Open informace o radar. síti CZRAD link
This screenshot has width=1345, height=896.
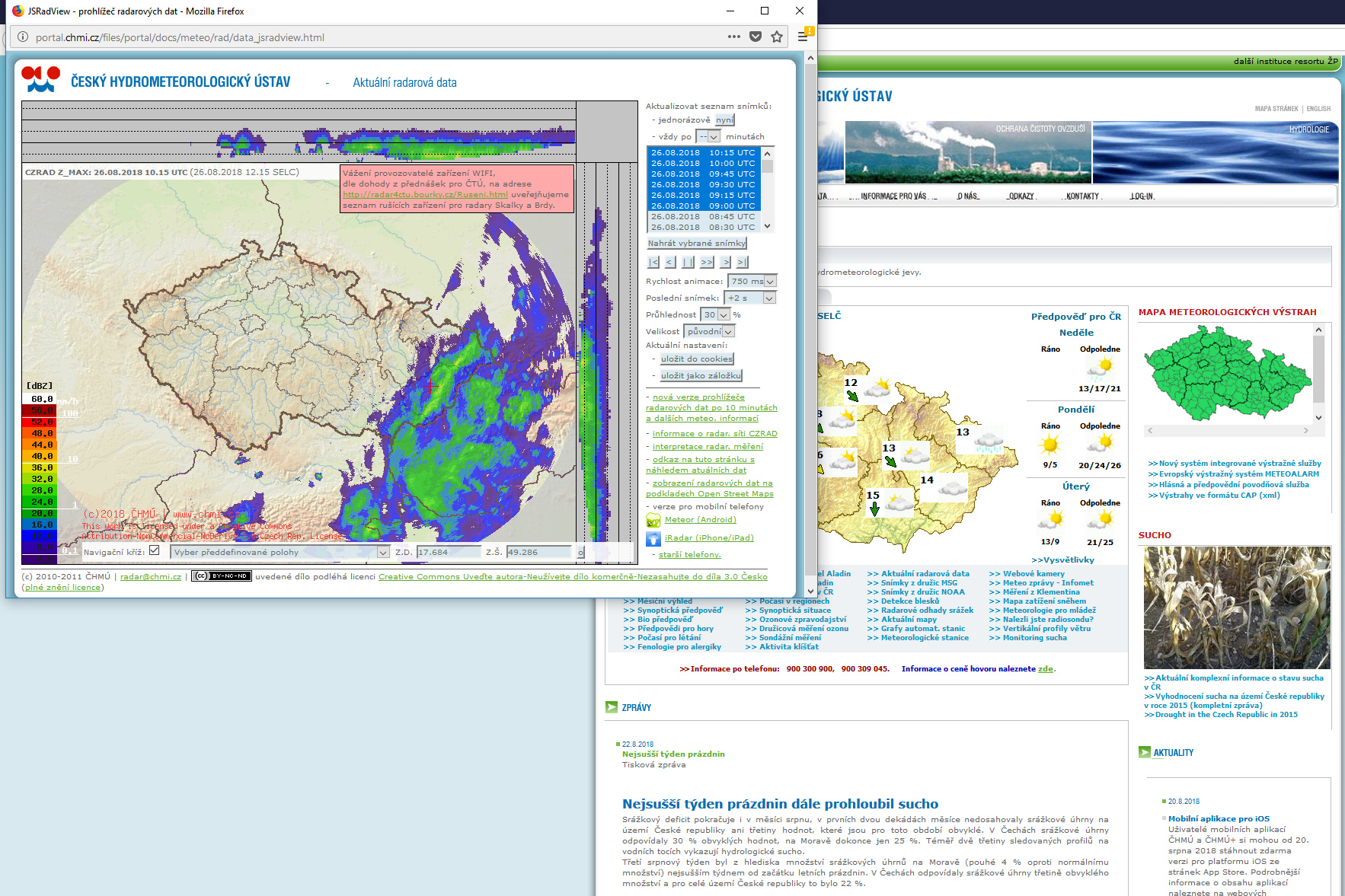coord(714,434)
